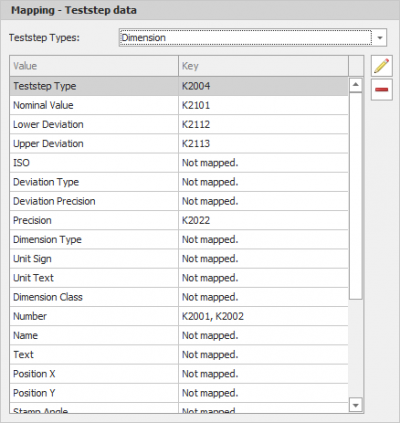Open the Teststep Types dropdown arrow
This screenshot has height=423, width=400.
[380, 38]
